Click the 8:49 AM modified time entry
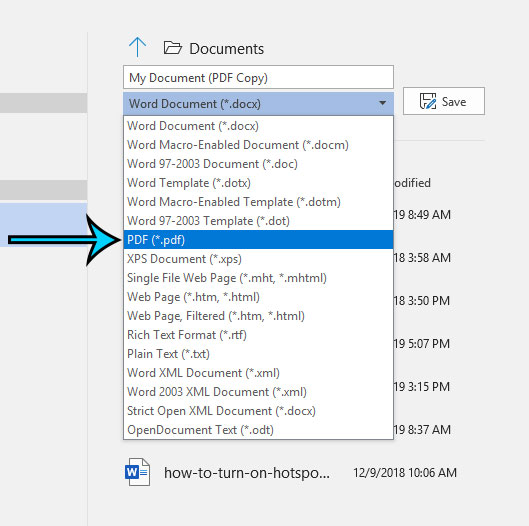Viewport: 529px width, 526px height. [x=422, y=215]
